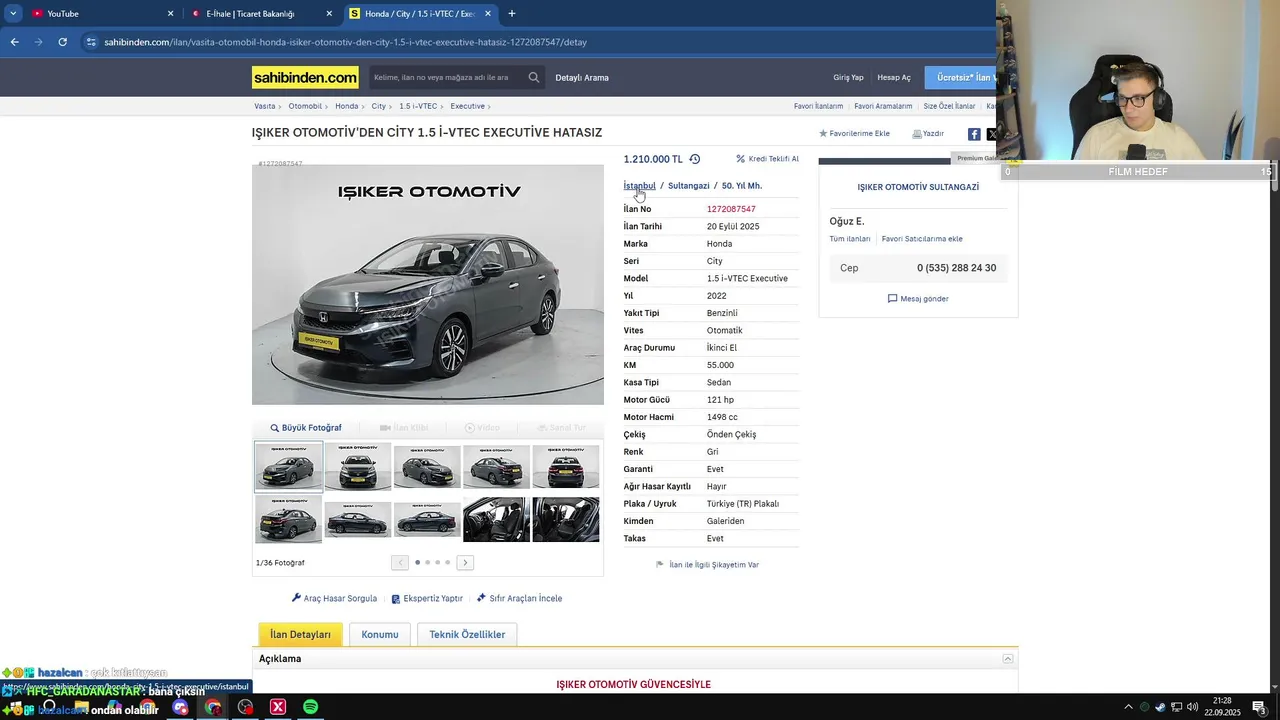Click the main Honda City photo
1280x720 pixels.
pyautogui.click(x=428, y=285)
